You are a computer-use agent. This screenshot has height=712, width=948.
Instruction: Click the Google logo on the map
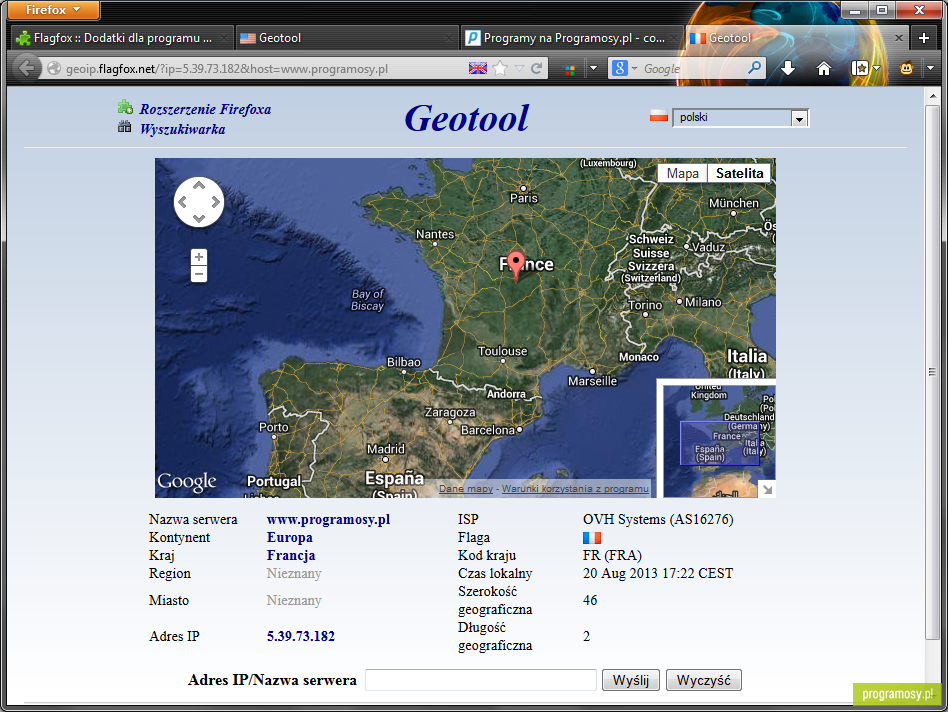tap(187, 482)
